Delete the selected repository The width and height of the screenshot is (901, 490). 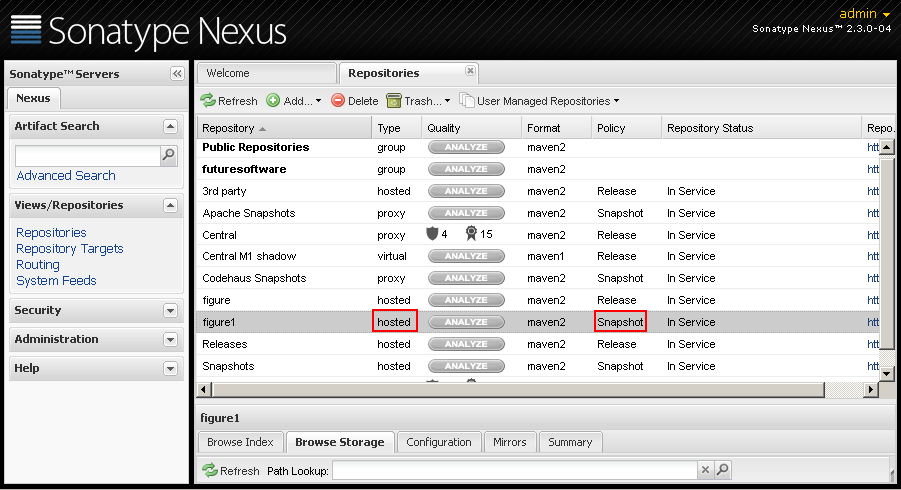(355, 101)
